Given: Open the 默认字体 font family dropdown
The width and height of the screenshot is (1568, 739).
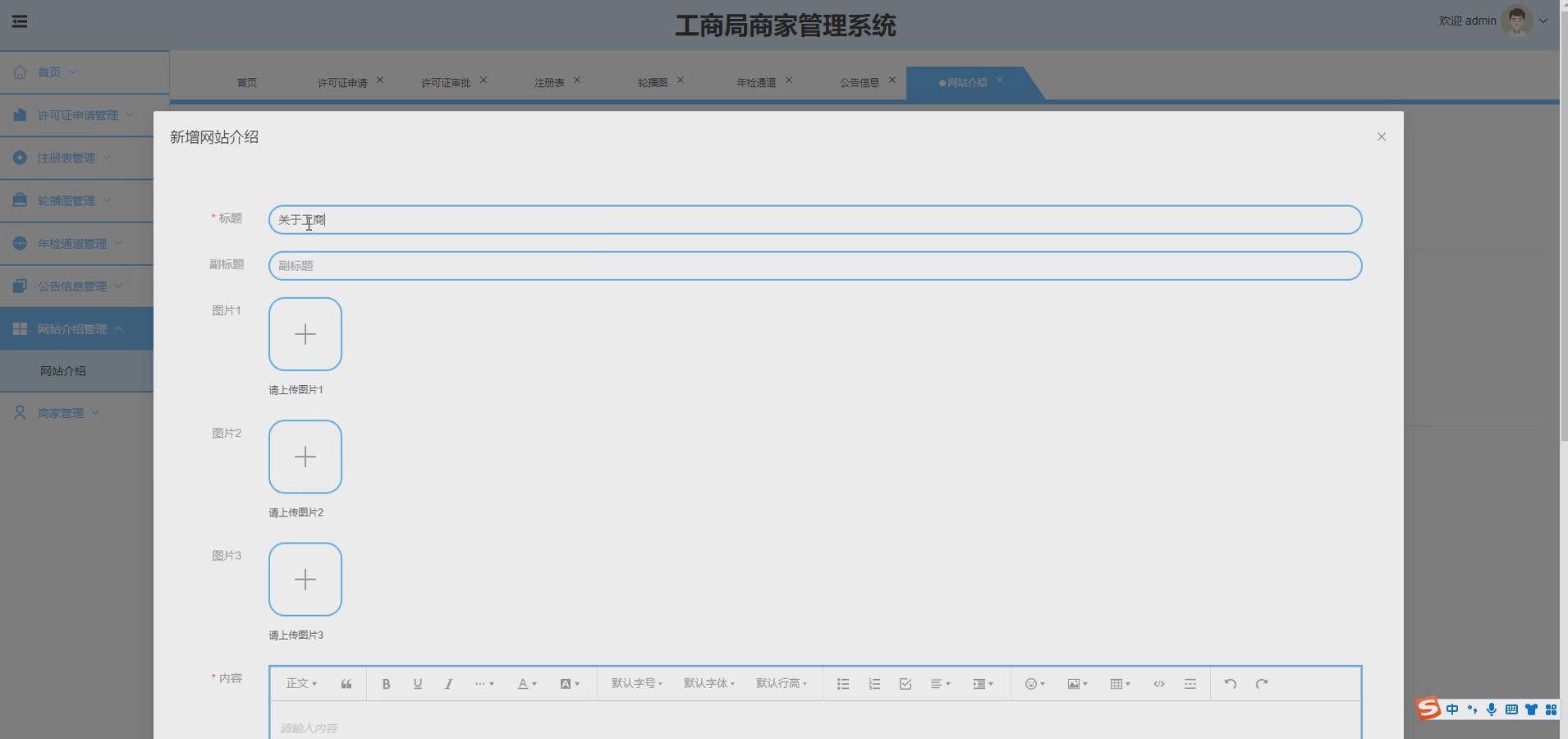Looking at the screenshot, I should tap(708, 683).
